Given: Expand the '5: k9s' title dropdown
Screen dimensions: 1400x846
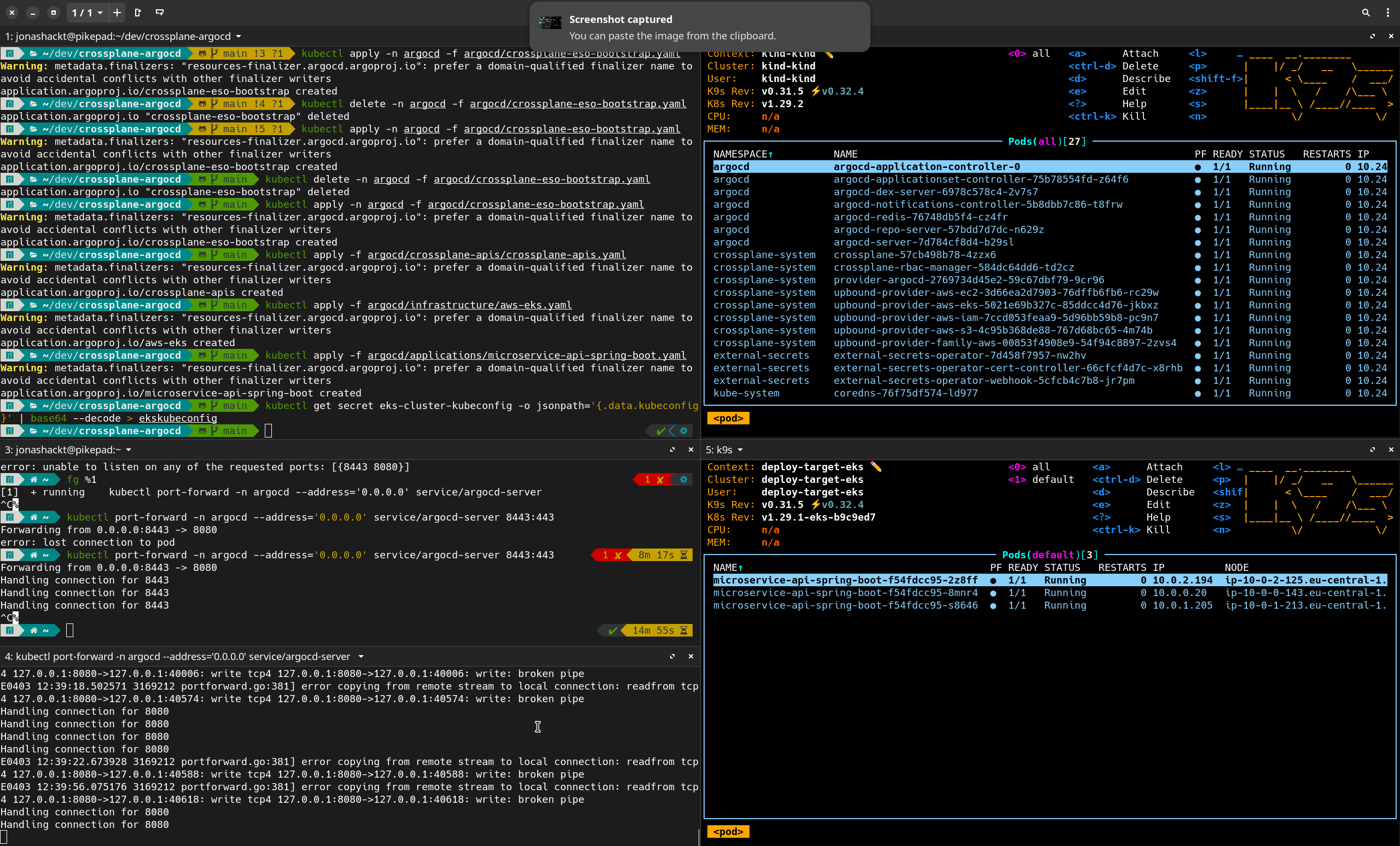Looking at the screenshot, I should coord(740,450).
